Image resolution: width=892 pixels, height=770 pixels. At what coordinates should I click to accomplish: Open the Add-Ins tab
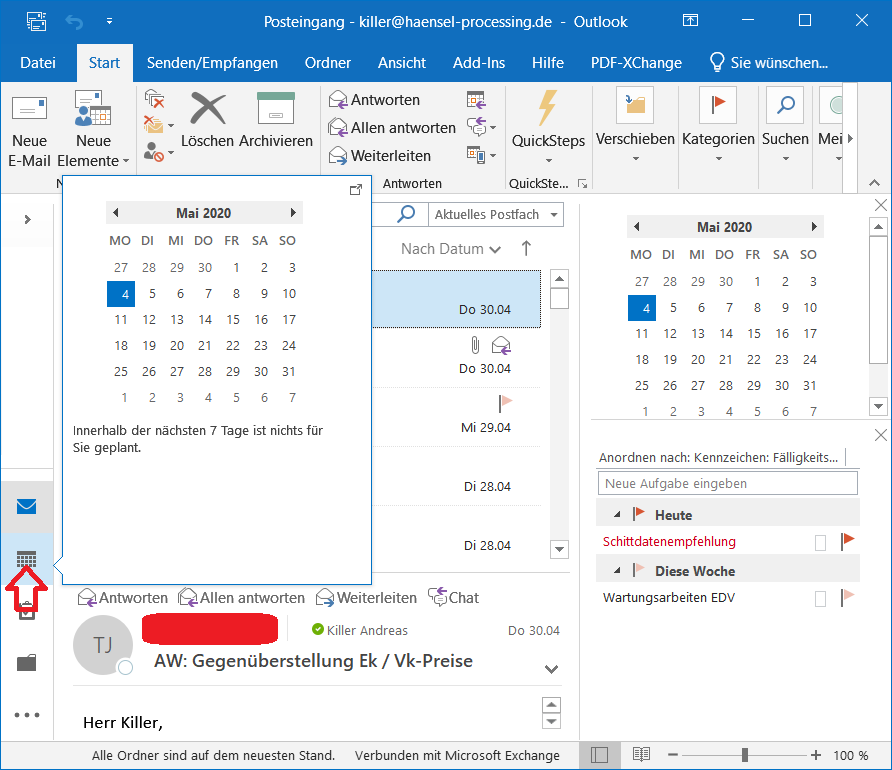479,63
